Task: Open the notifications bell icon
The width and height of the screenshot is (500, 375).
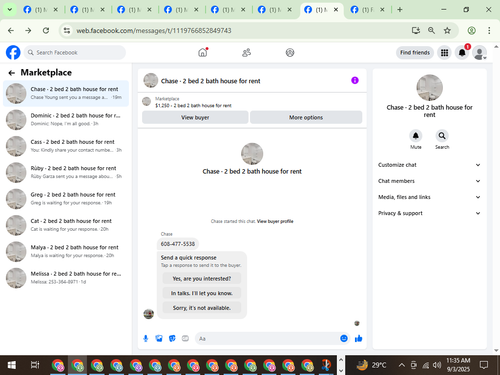Action: (462, 53)
